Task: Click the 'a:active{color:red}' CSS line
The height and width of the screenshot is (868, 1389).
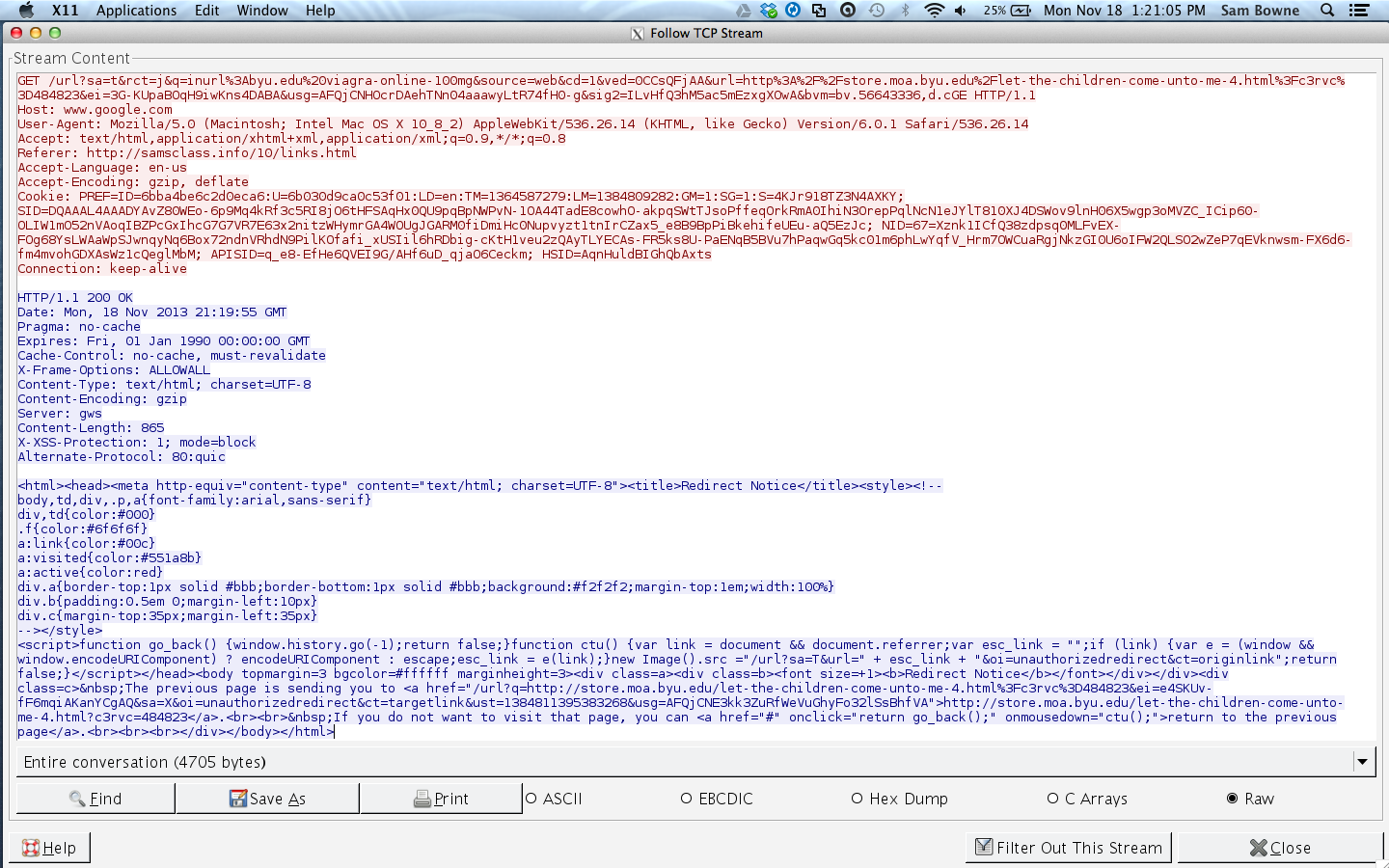Action: tap(91, 573)
